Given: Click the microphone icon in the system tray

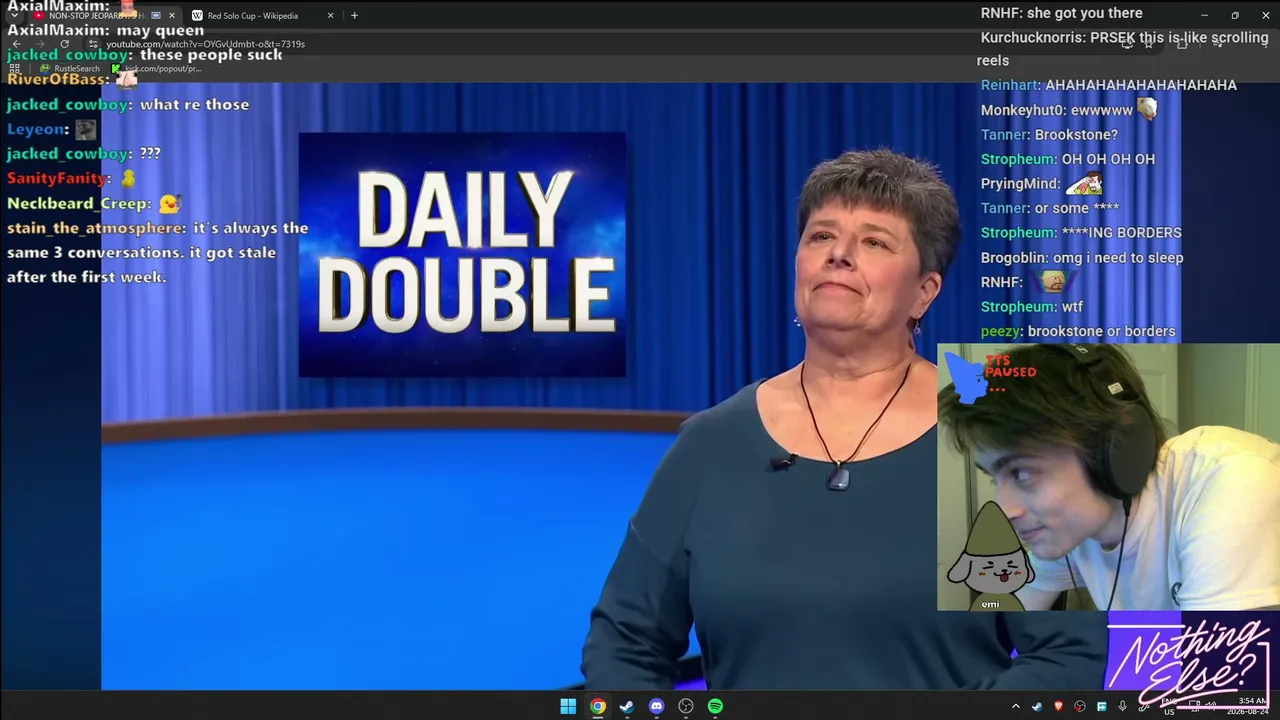Looking at the screenshot, I should (x=1123, y=707).
